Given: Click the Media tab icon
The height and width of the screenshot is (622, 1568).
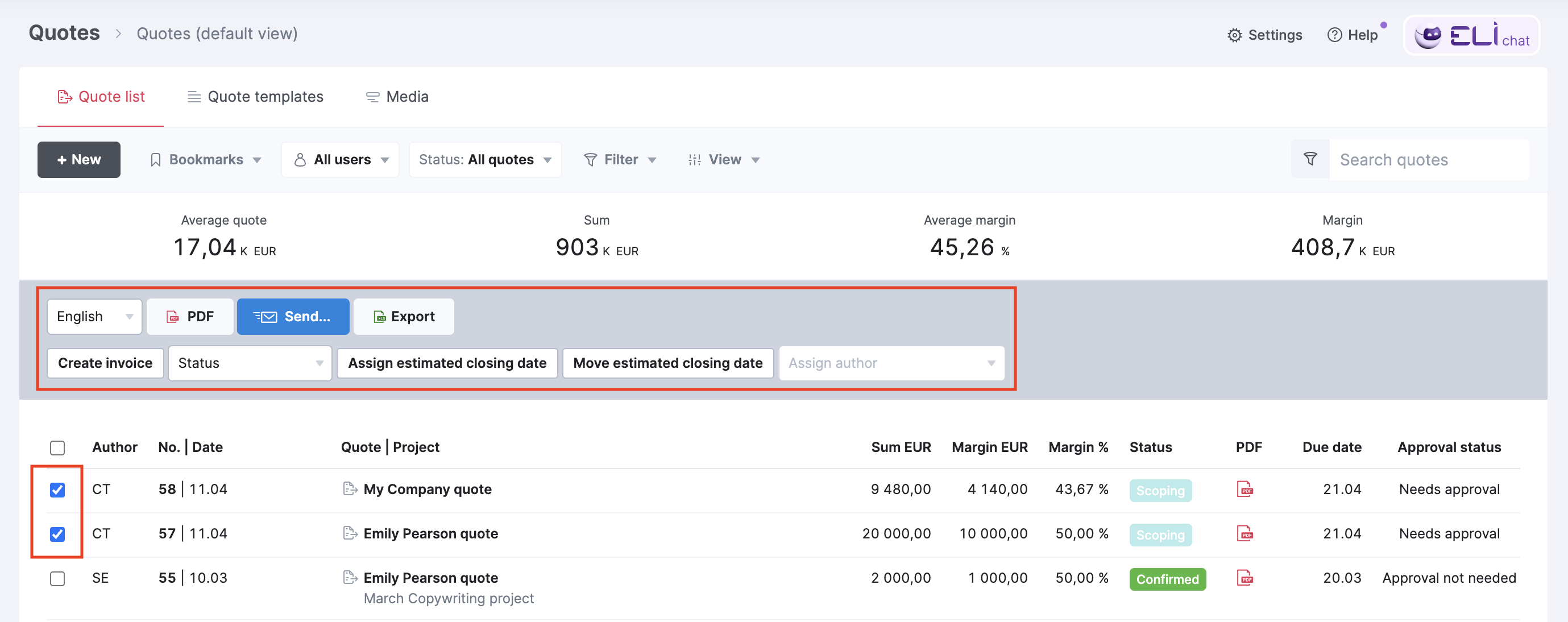Looking at the screenshot, I should [372, 97].
